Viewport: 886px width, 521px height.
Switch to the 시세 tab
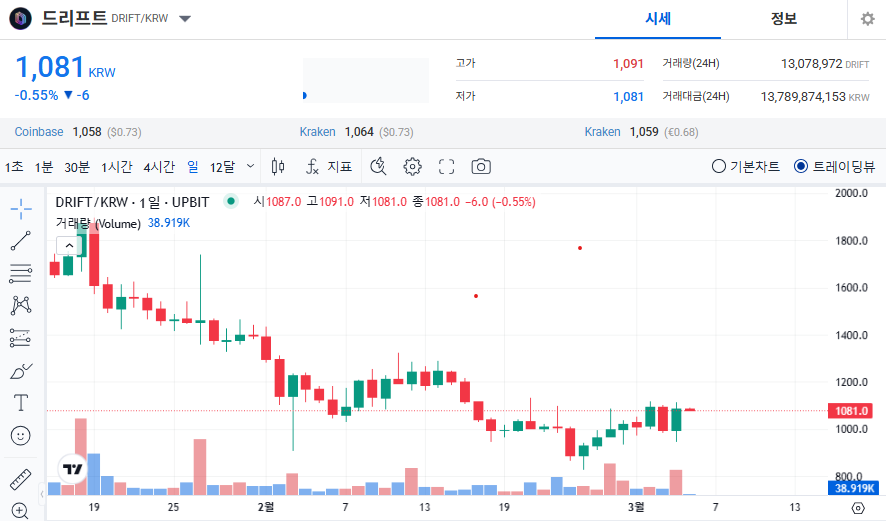[658, 19]
